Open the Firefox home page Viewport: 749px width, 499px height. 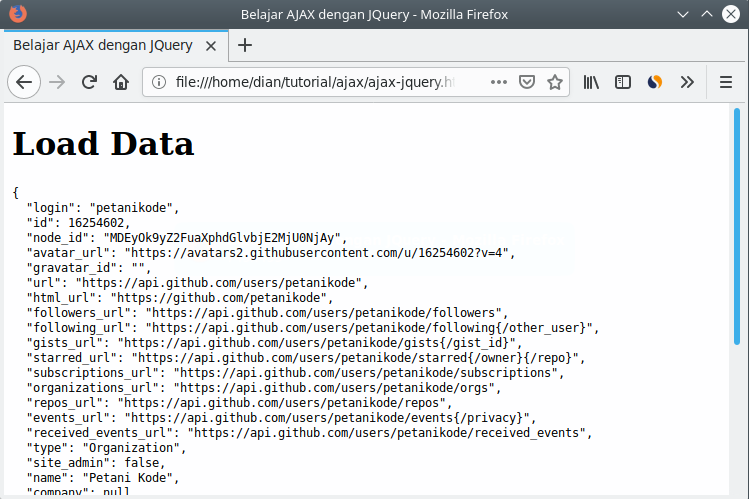[x=121, y=82]
